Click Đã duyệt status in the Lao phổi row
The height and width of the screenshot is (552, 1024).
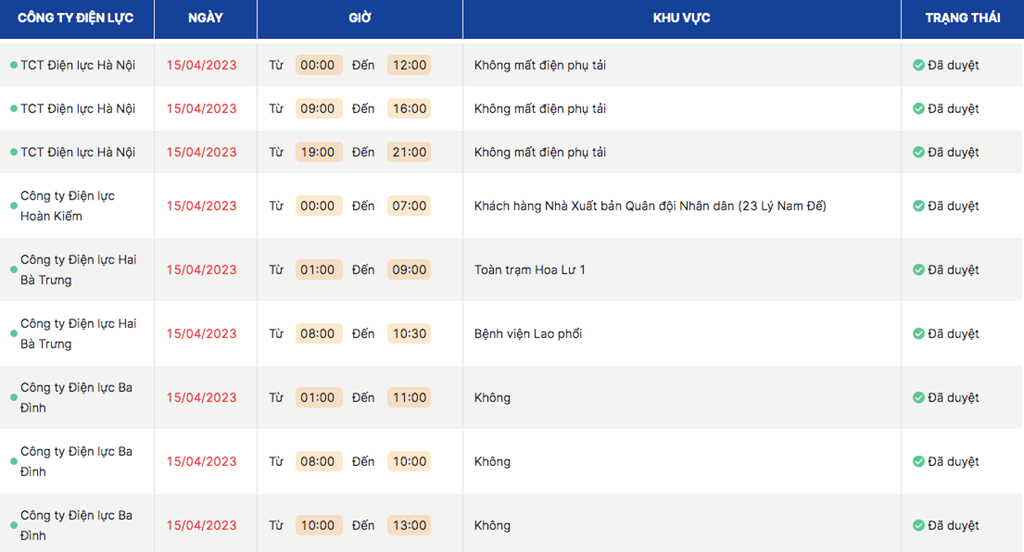(953, 334)
